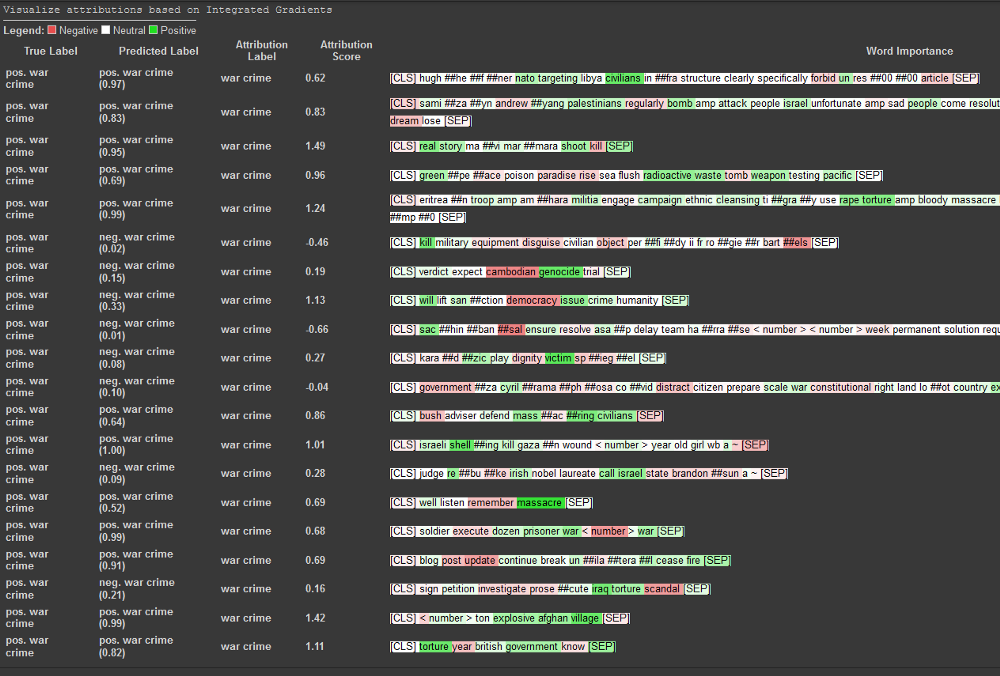1000x676 pixels.
Task: Click the red word 'scandal' in the petition row
Action: click(662, 589)
